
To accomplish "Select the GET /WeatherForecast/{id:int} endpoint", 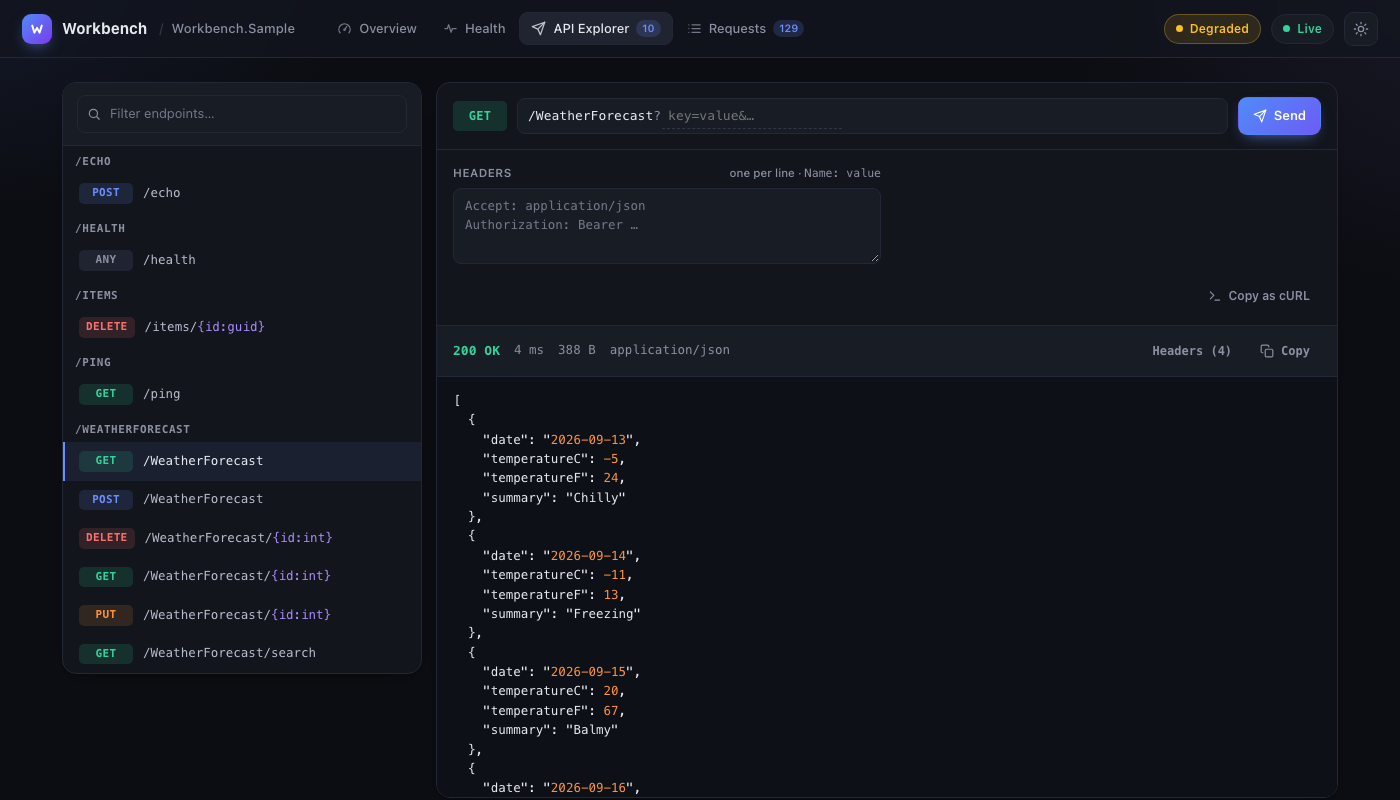I will (242, 576).
